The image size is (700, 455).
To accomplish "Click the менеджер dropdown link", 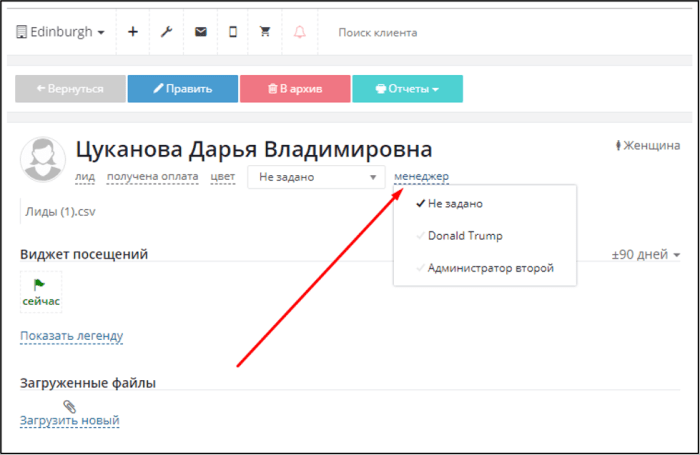I will pyautogui.click(x=421, y=176).
